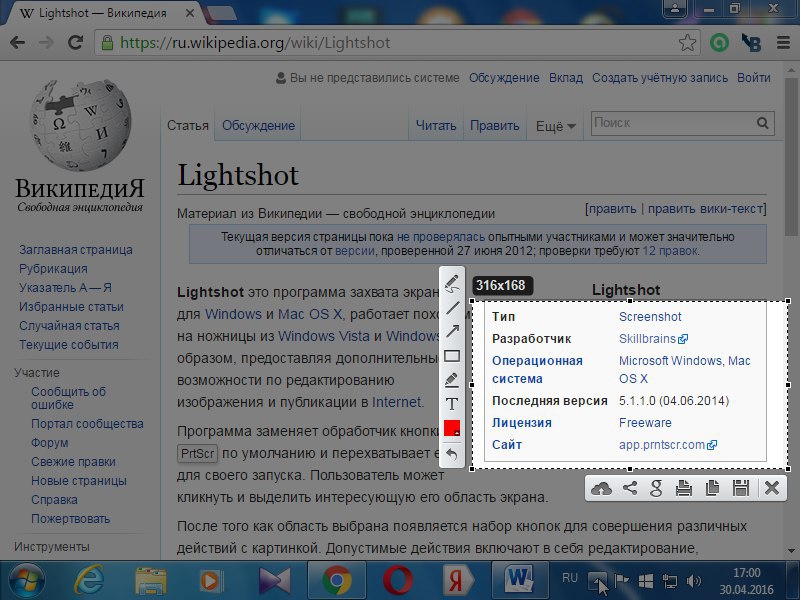This screenshot has width=800, height=600.
Task: Open Рубрикация sidebar link
Action: tap(53, 268)
